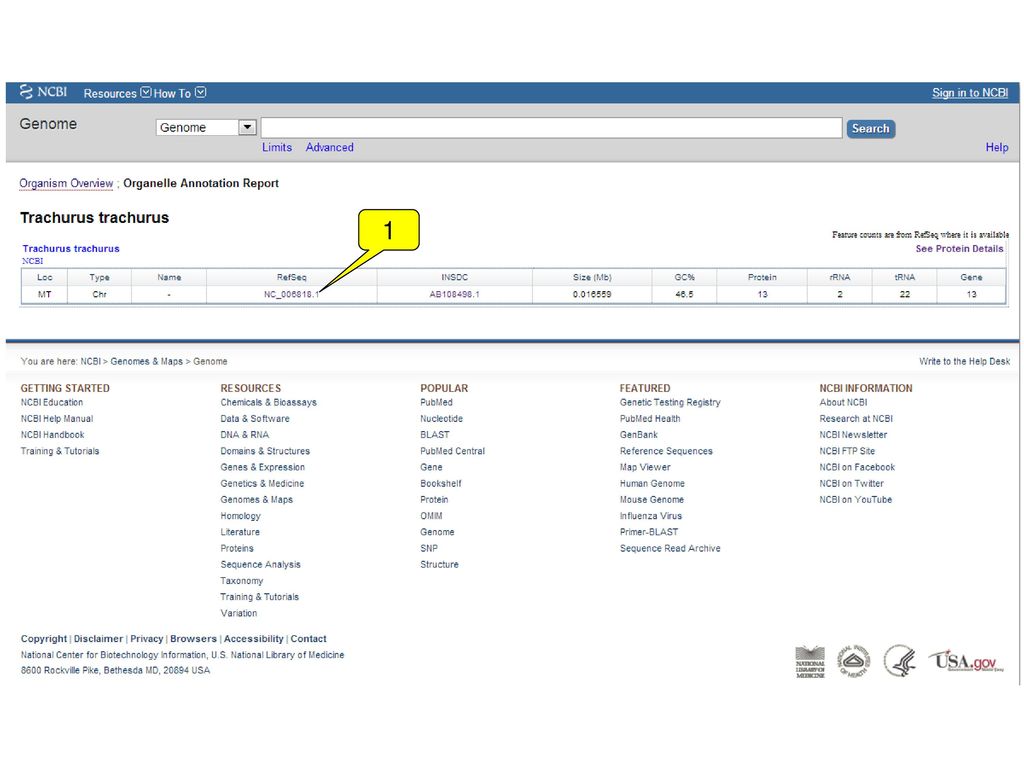Screen dimensions: 1024x768
Task: Open Human Genome link
Action: (x=652, y=484)
